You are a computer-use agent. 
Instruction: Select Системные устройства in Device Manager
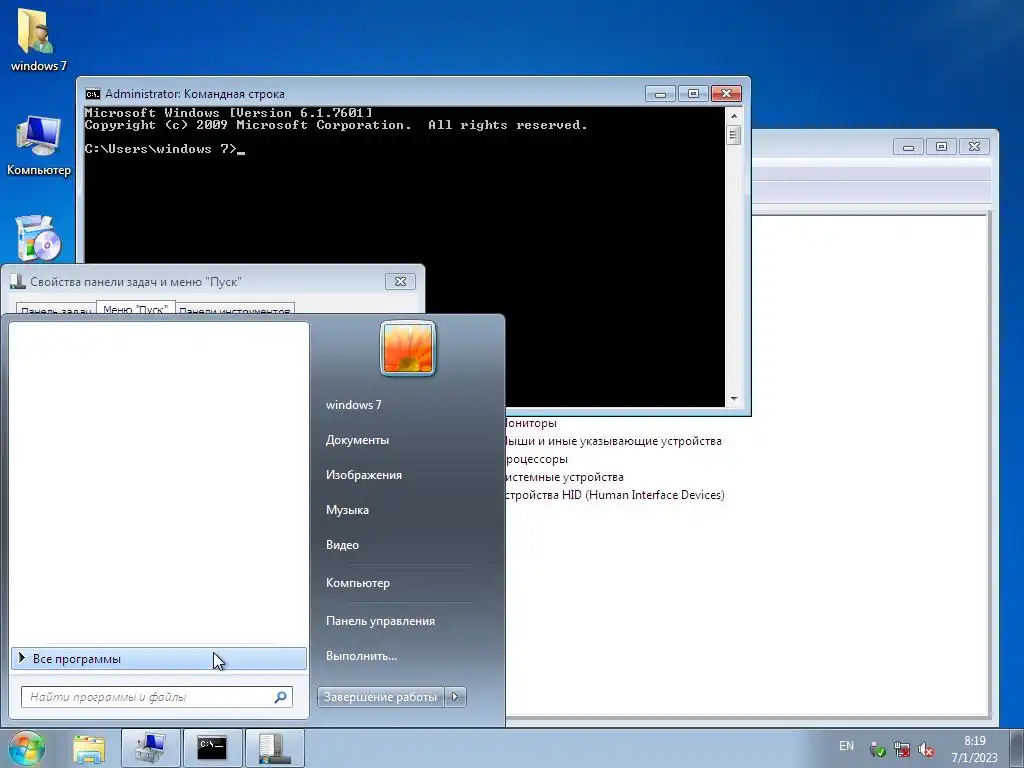click(x=564, y=477)
